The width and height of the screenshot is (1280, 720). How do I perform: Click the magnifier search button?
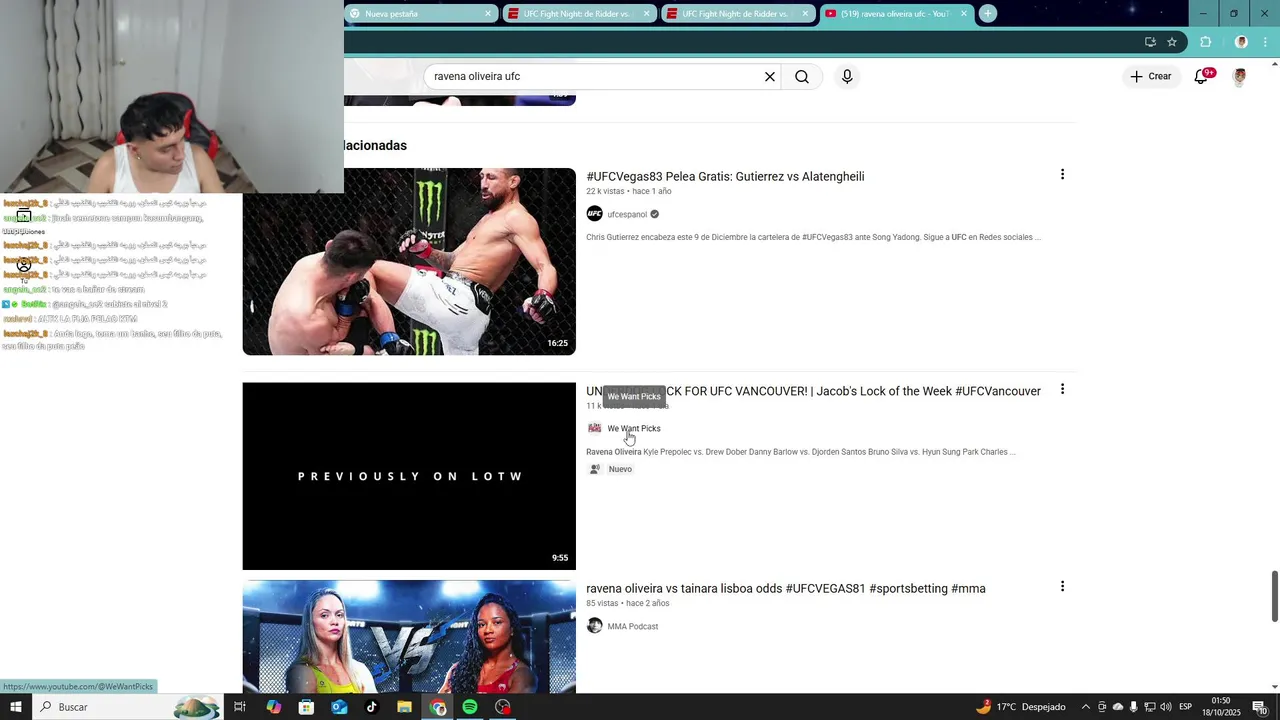[802, 77]
